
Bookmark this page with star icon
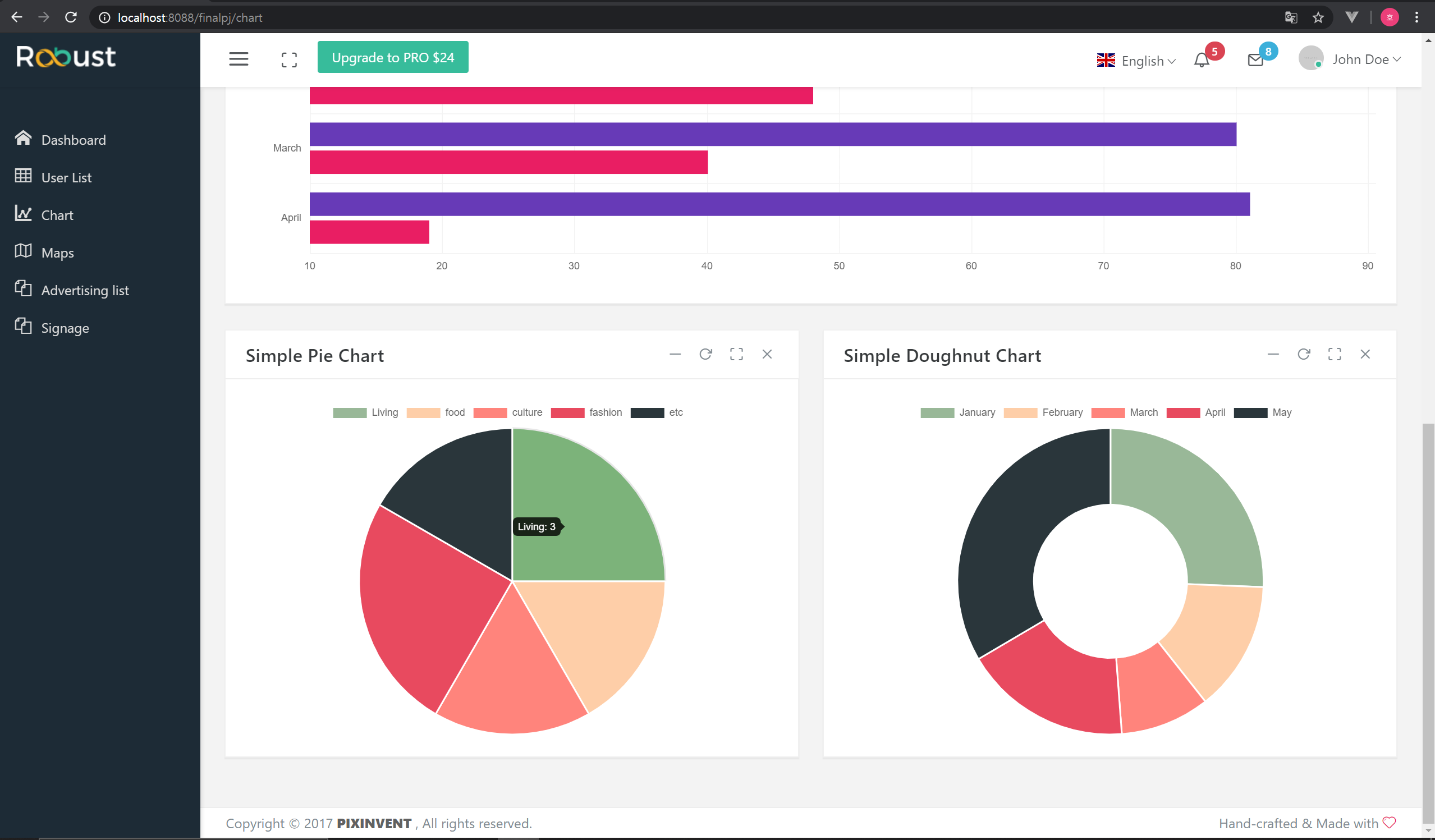click(x=1318, y=17)
